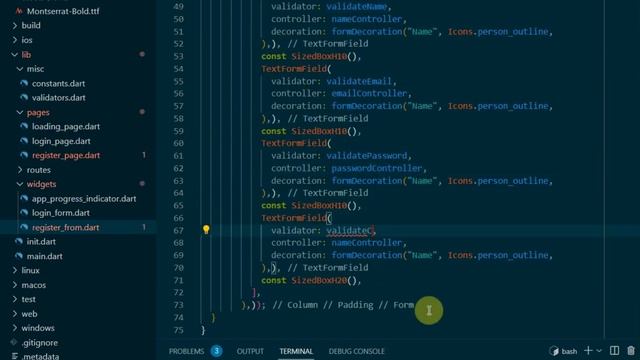Kill terminal with the trash icon
This screenshot has height=360, width=640.
pyautogui.click(x=631, y=351)
